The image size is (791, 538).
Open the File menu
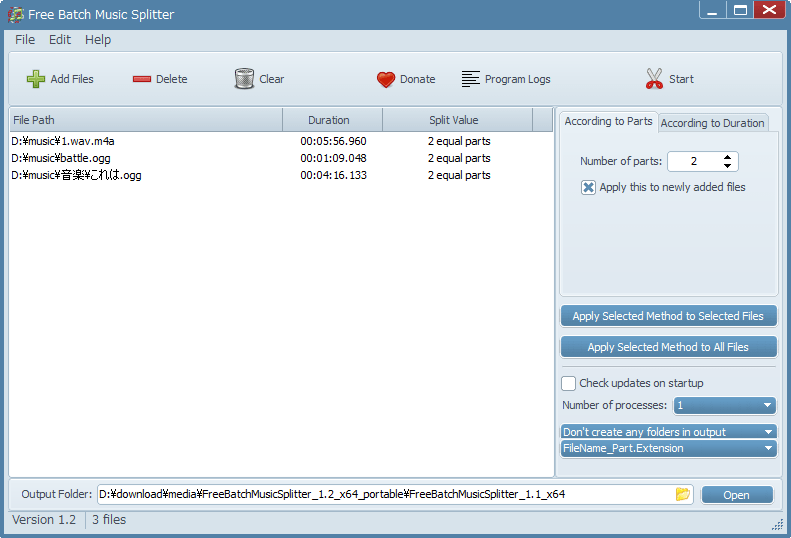coord(25,40)
